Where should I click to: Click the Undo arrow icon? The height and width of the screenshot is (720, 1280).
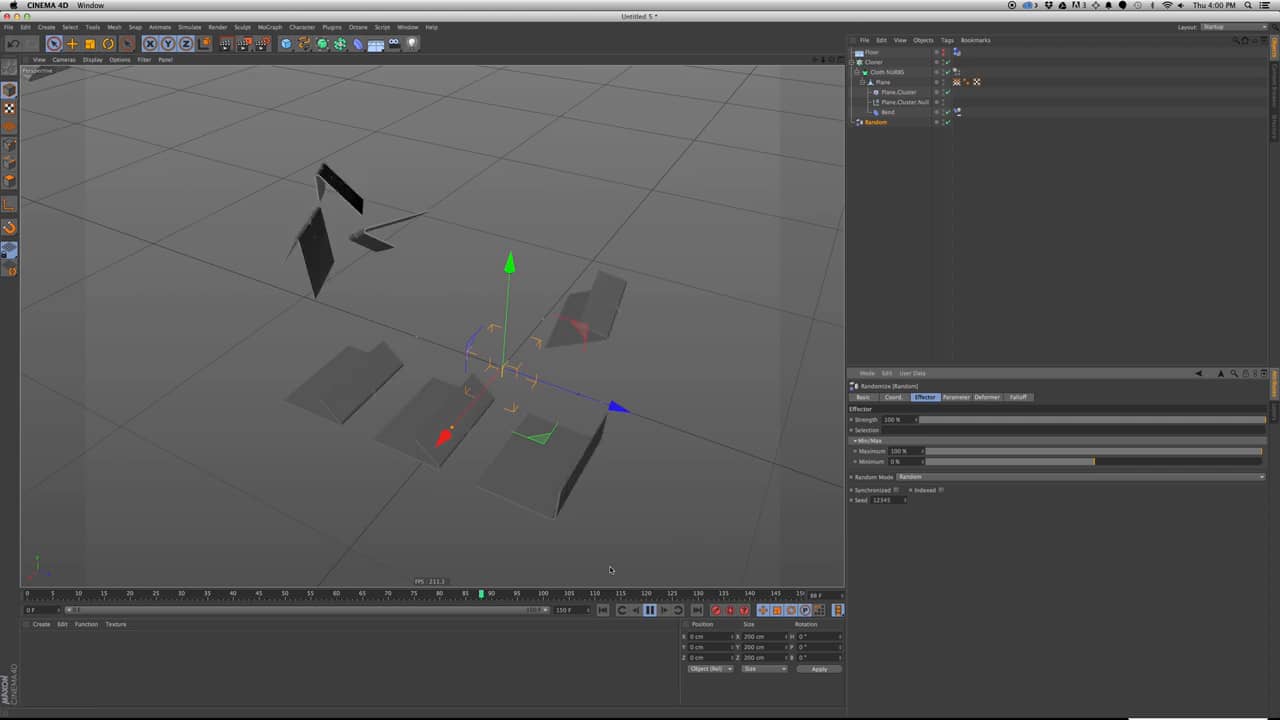coord(13,44)
